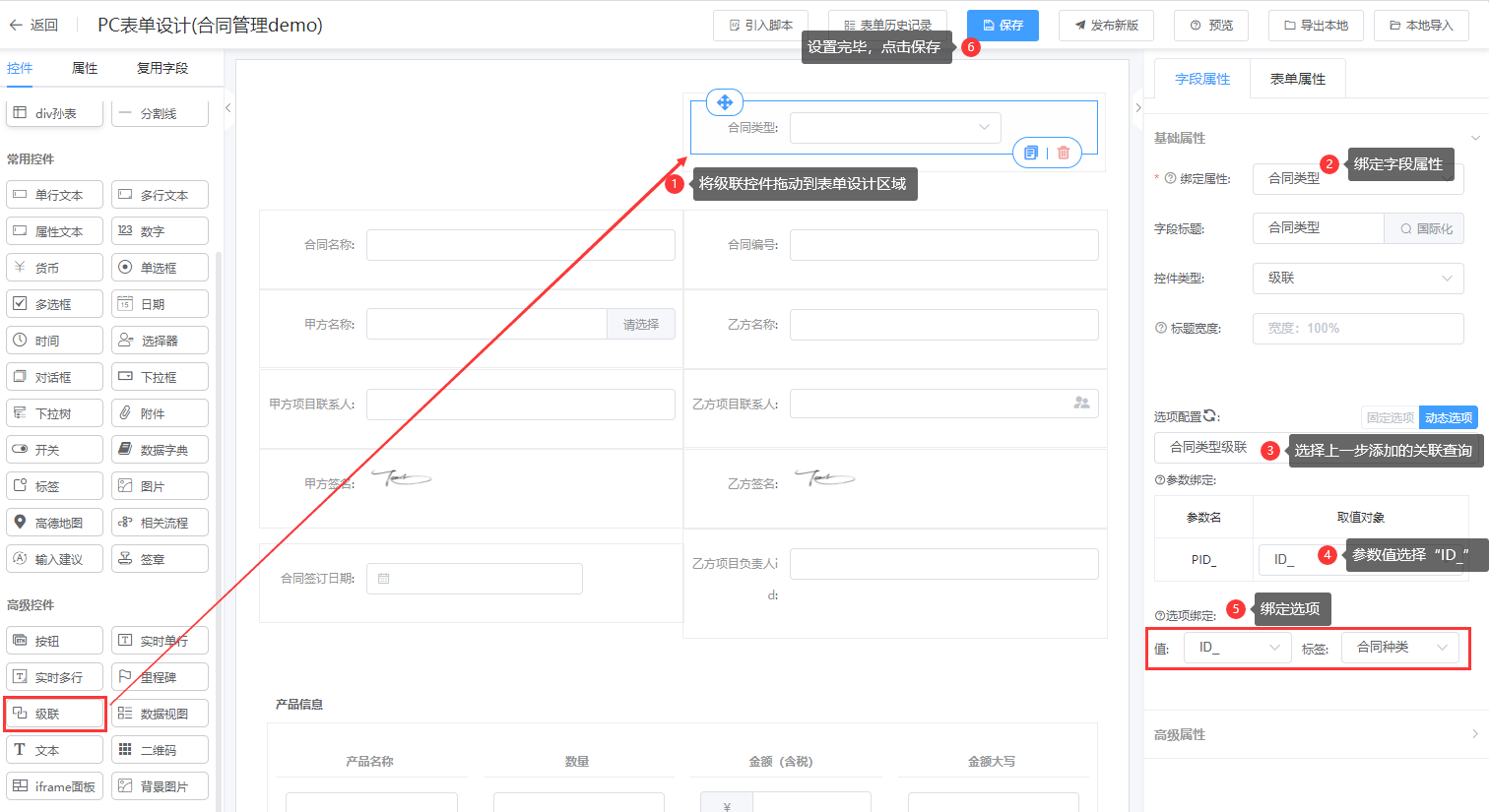Select the 高德地图 map control
1489x812 pixels.
[x=55, y=523]
